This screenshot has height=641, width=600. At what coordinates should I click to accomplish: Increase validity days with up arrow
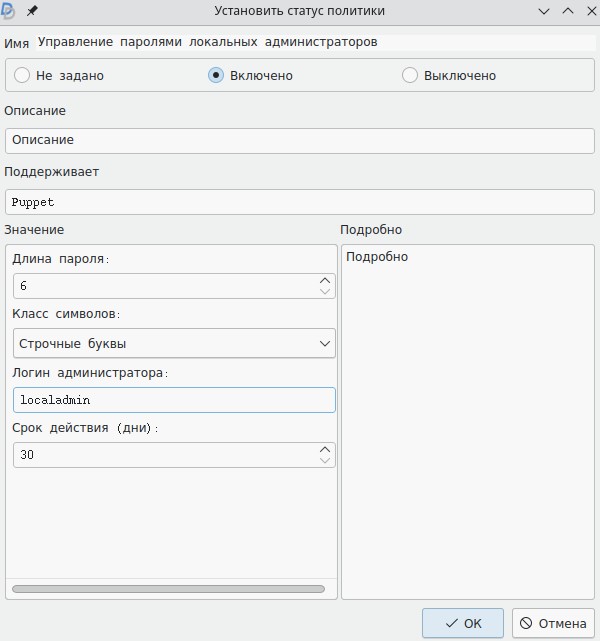click(325, 449)
